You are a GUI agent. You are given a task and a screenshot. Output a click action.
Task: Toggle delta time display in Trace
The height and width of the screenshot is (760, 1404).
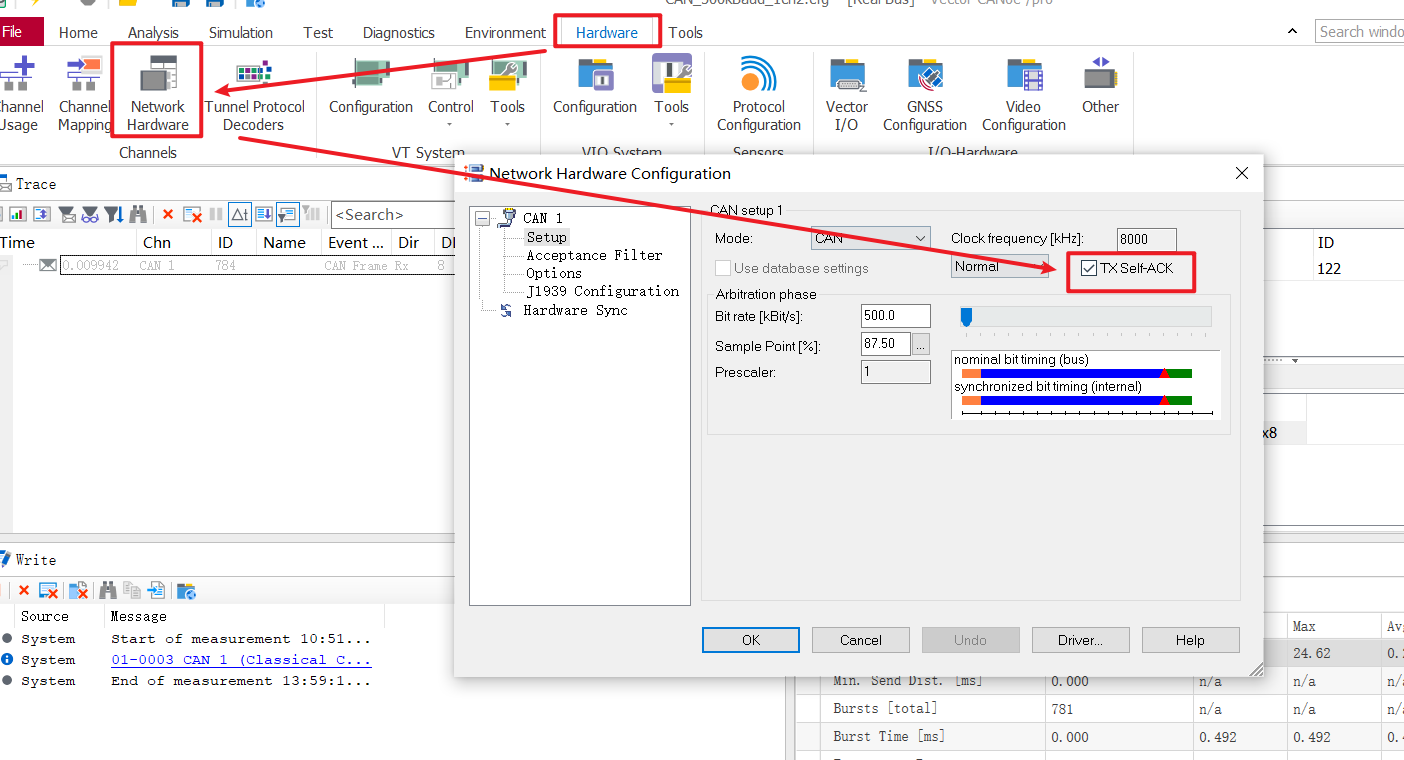click(240, 214)
